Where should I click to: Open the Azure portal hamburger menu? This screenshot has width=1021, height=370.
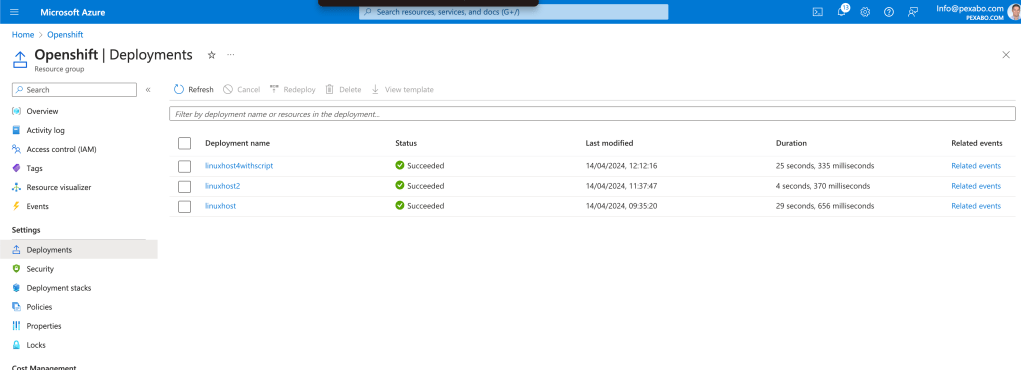pyautogui.click(x=15, y=12)
